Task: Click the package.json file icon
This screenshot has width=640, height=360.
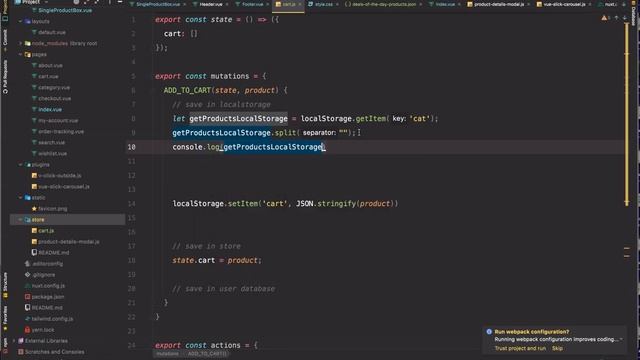Action: coord(27,297)
